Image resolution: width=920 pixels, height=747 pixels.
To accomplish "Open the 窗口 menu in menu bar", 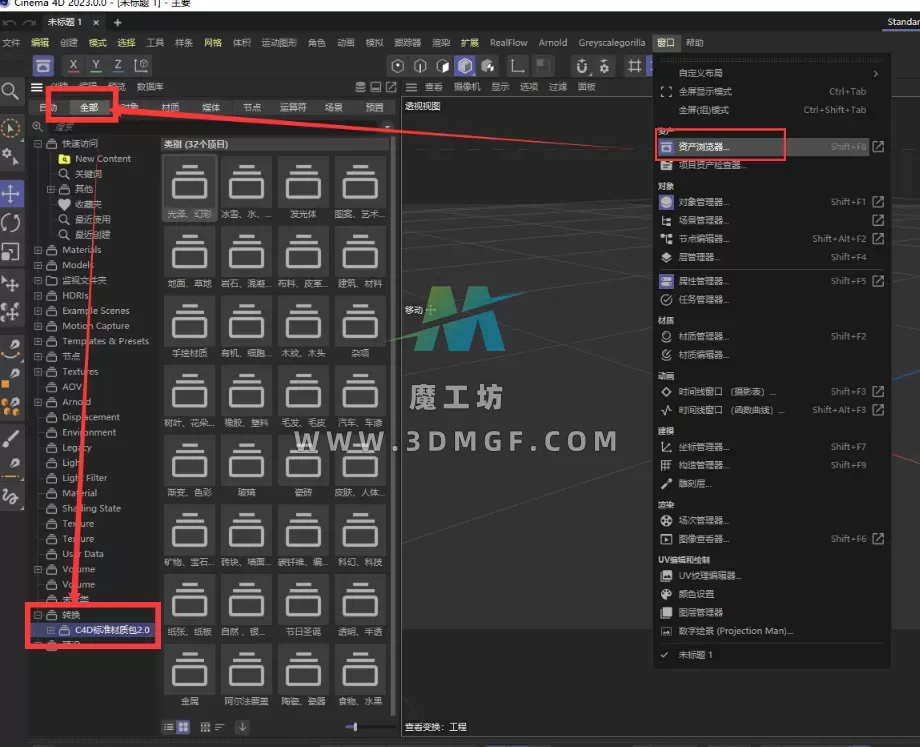I will coord(665,42).
